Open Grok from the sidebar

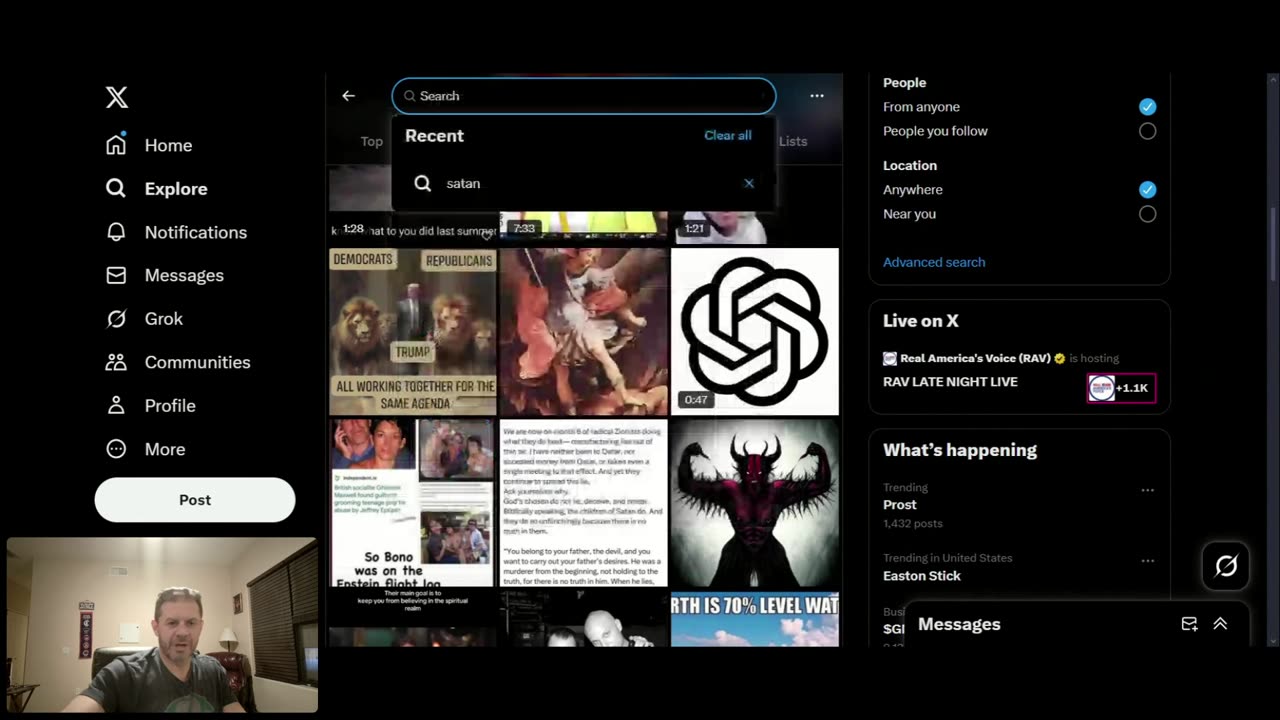[145, 319]
